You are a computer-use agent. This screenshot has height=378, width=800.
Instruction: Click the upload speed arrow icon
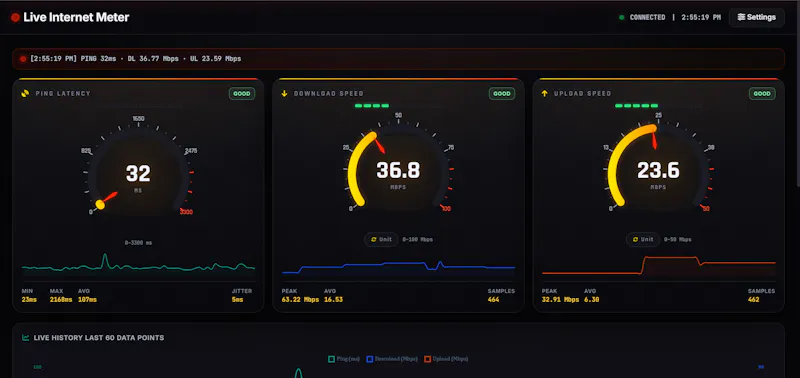click(545, 93)
